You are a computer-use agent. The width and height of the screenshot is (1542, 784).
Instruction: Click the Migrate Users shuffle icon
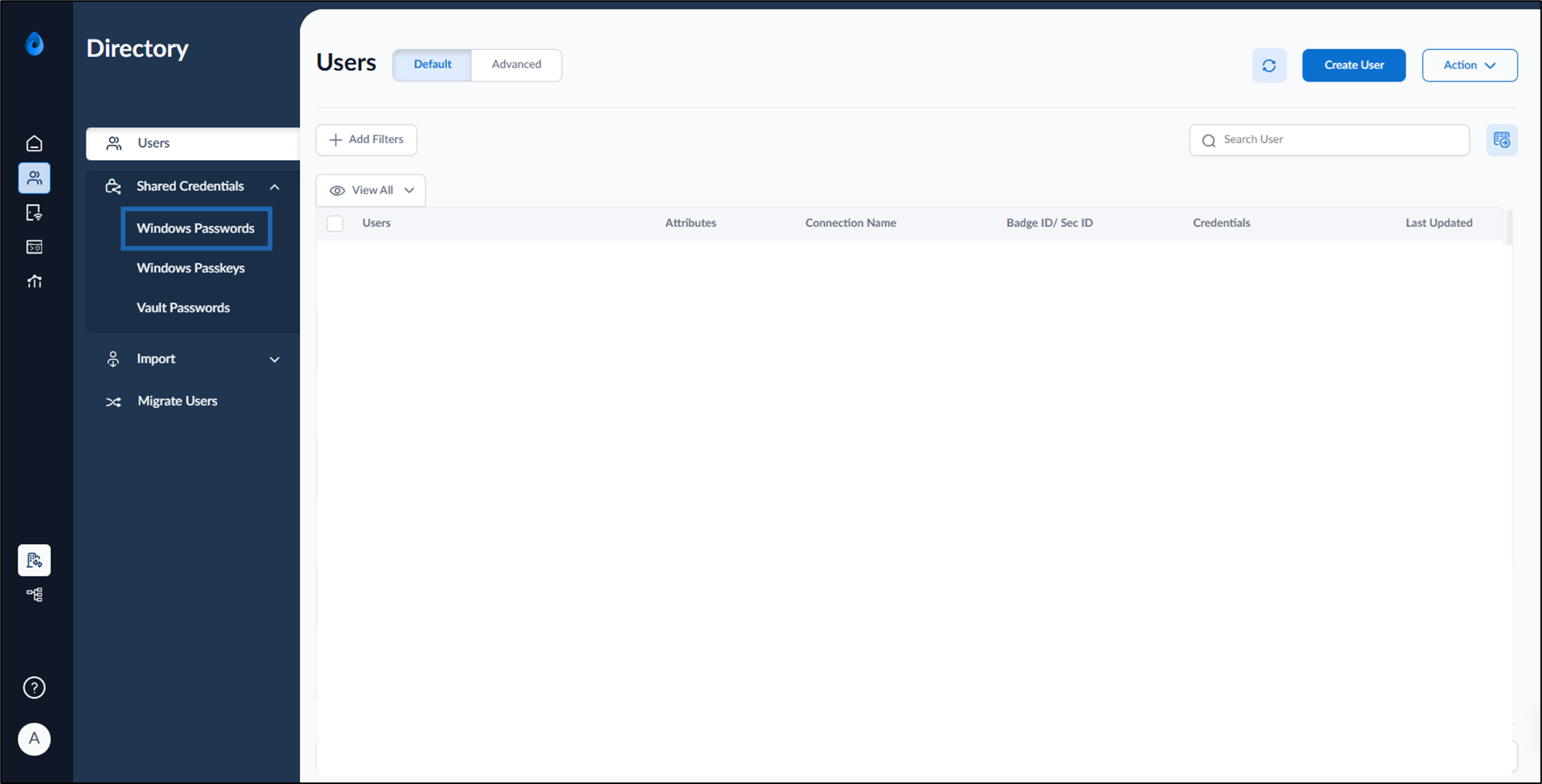[x=113, y=402]
